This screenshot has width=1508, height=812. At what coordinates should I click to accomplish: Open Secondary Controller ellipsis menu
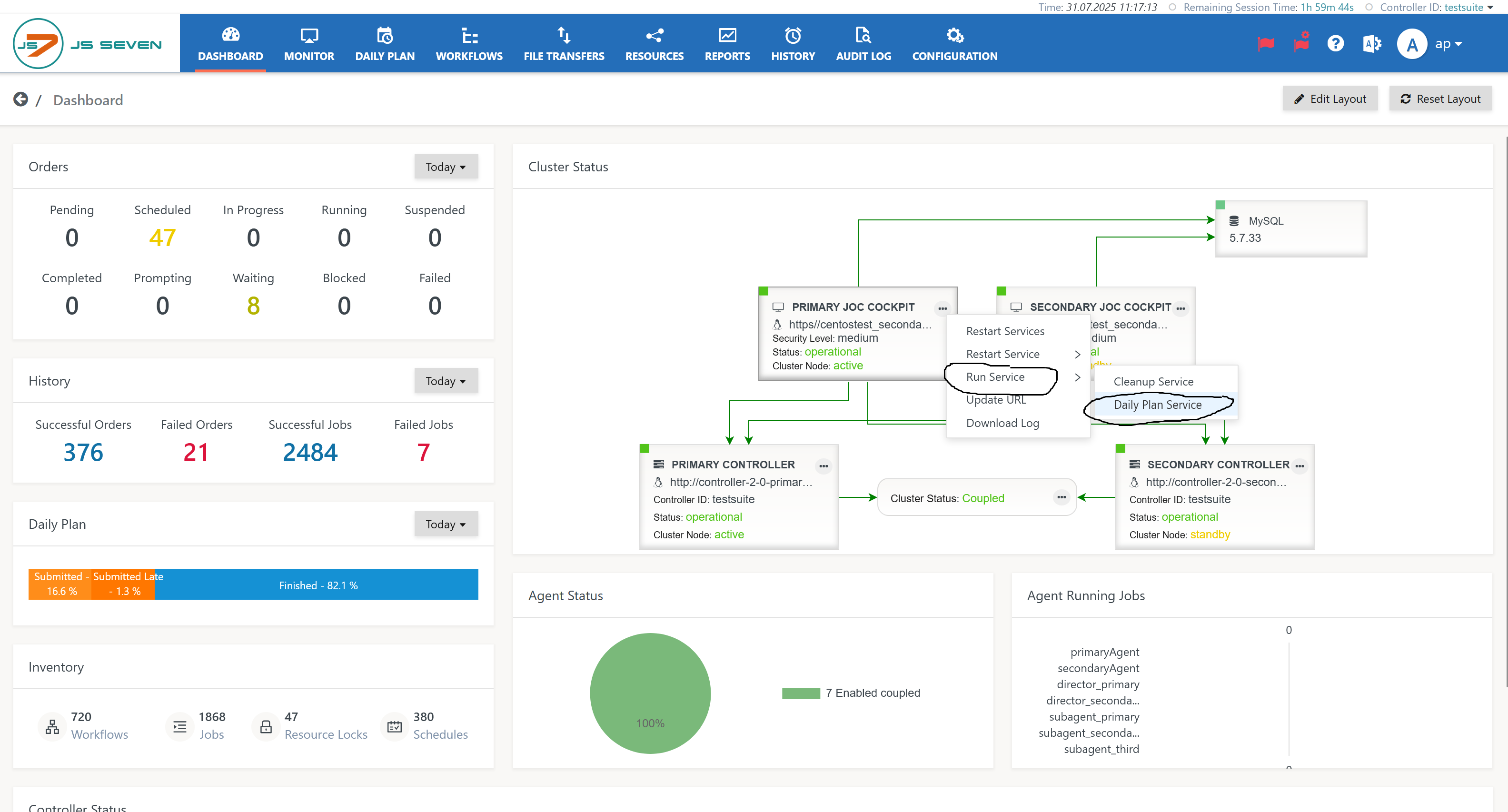coord(1299,466)
